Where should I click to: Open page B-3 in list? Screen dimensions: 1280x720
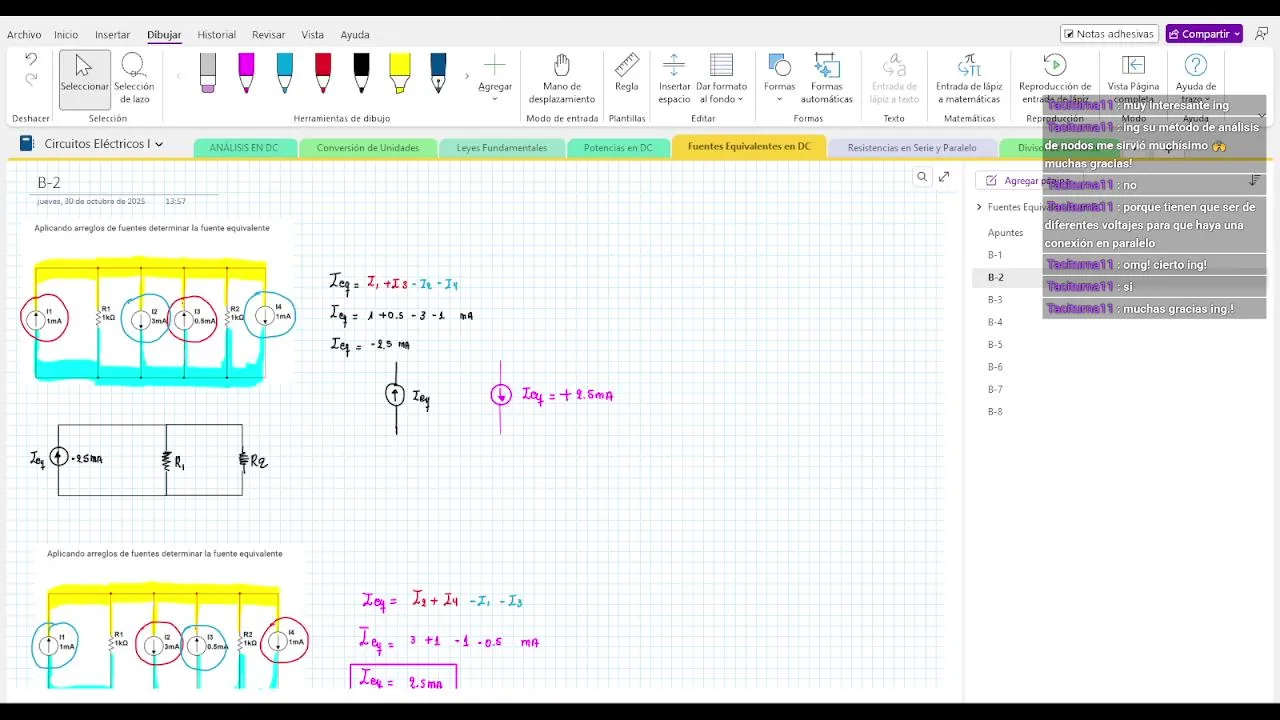(x=995, y=300)
